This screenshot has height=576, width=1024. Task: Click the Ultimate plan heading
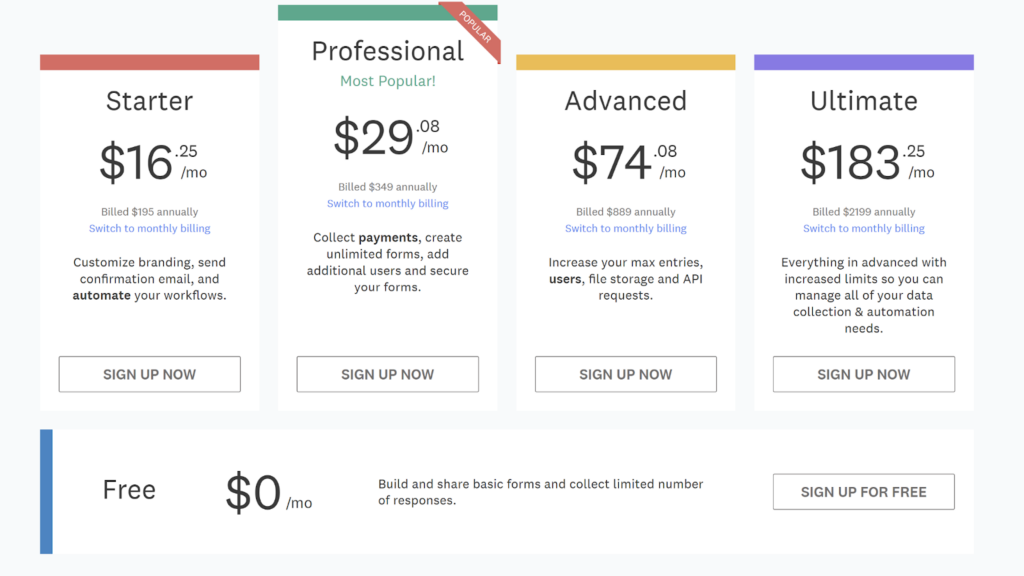point(863,101)
